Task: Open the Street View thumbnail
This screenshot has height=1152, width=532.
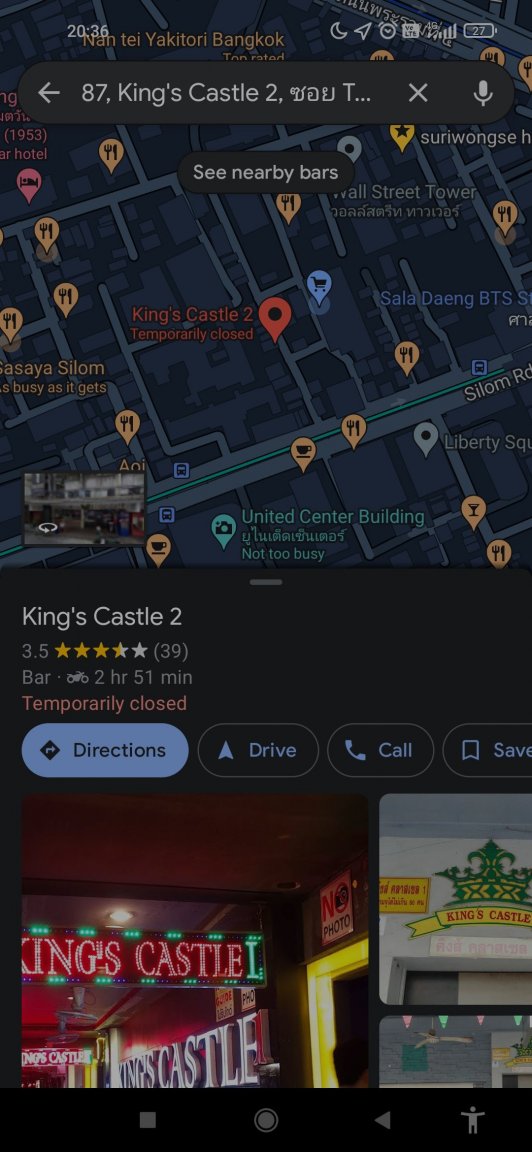Action: (85, 508)
